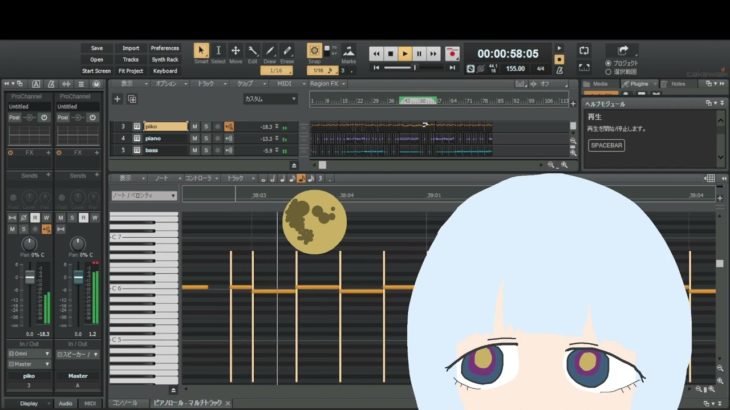Select the second export radio option
This screenshot has width=730, height=410.
[608, 72]
